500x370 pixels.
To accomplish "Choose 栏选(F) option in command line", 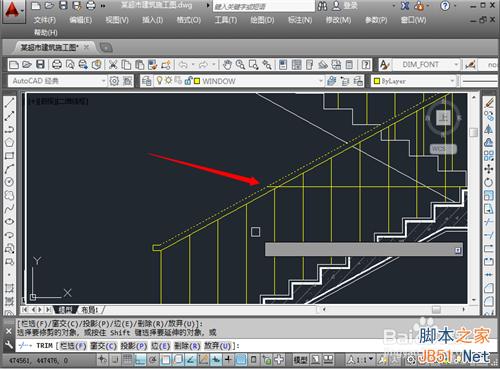I will (73, 346).
